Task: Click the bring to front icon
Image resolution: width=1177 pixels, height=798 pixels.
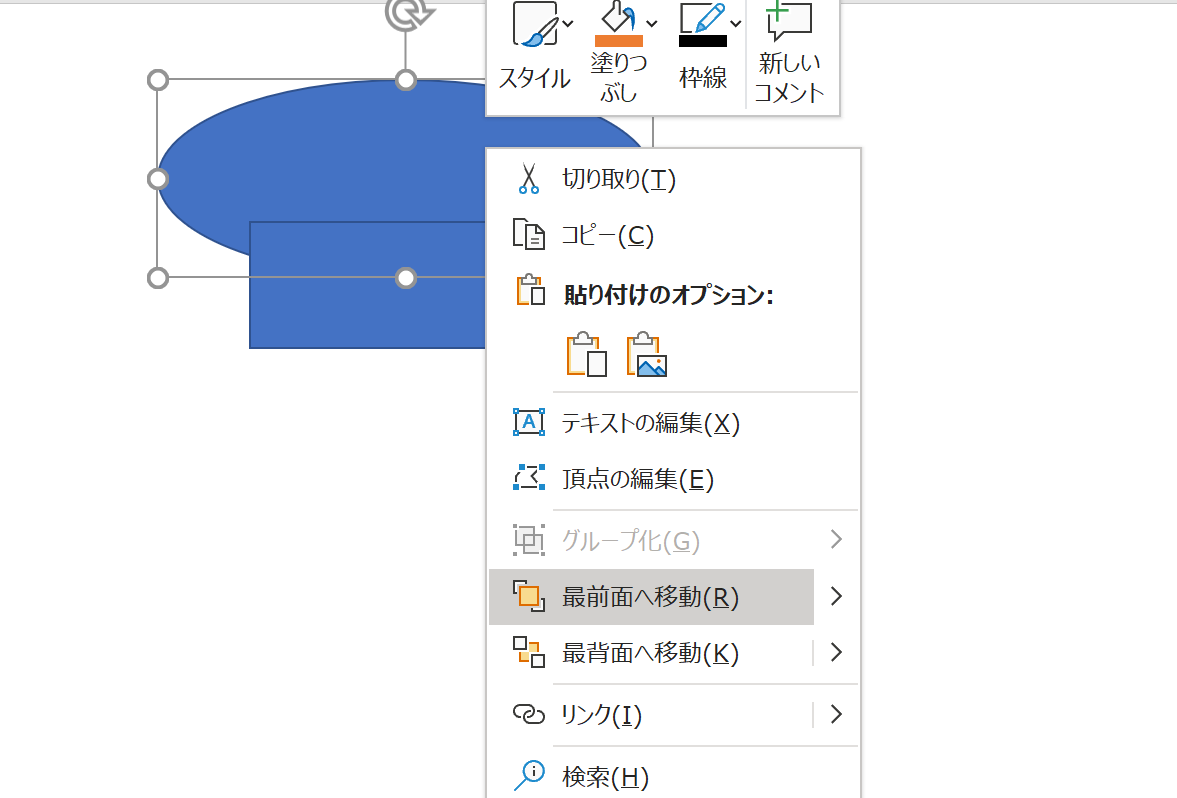Action: 528,596
